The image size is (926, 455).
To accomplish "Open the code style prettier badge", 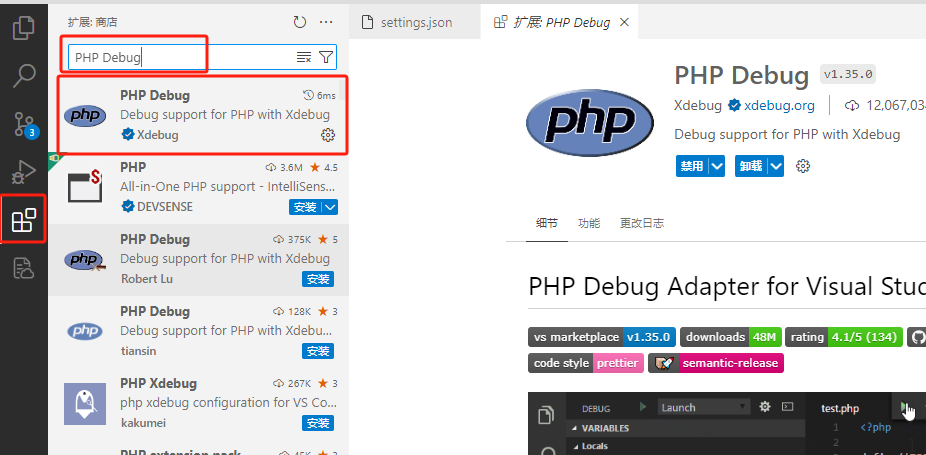I will pos(586,363).
